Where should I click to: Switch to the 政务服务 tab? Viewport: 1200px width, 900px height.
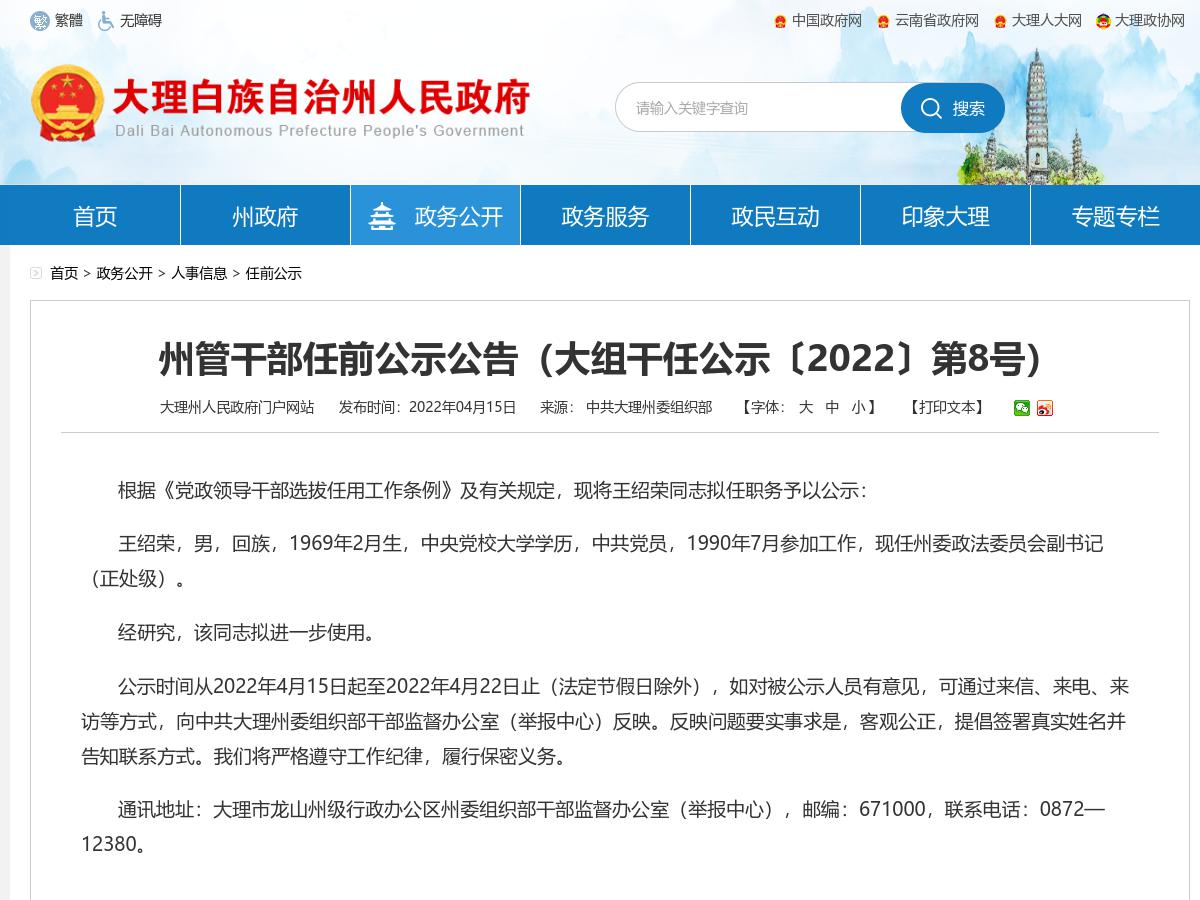pyautogui.click(x=604, y=214)
